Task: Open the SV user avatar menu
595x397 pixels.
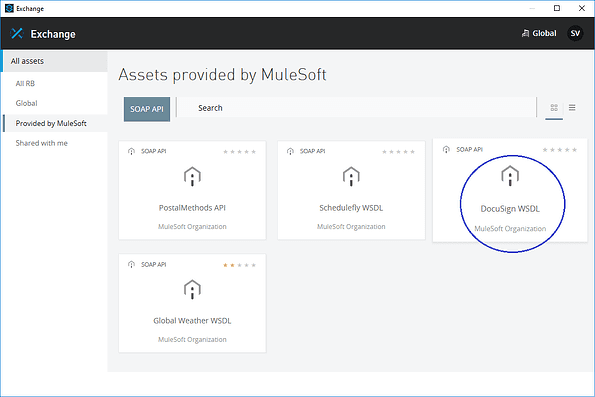Action: pos(575,33)
